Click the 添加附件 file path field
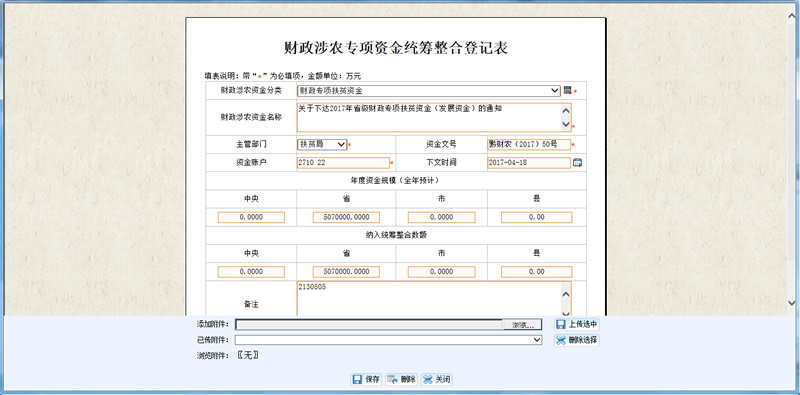800x395 pixels. (x=369, y=325)
